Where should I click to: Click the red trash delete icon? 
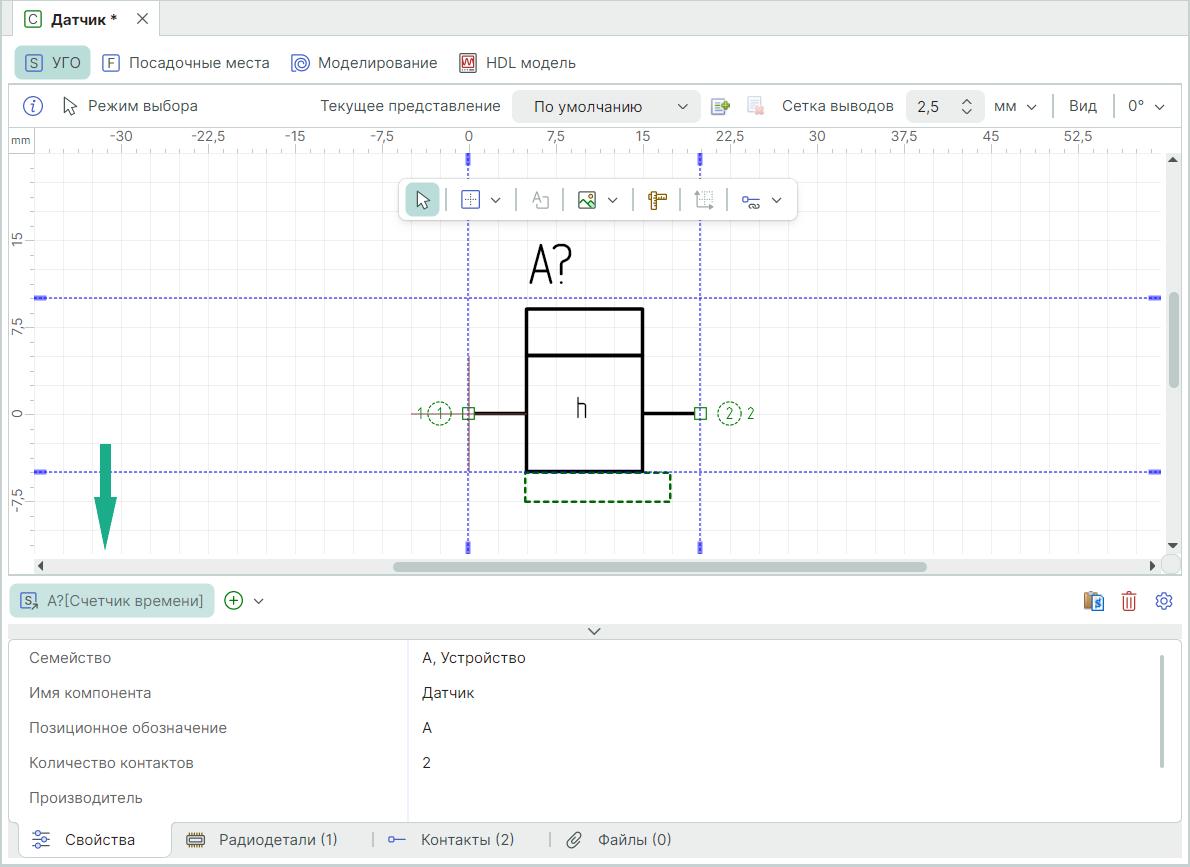pyautogui.click(x=1129, y=601)
